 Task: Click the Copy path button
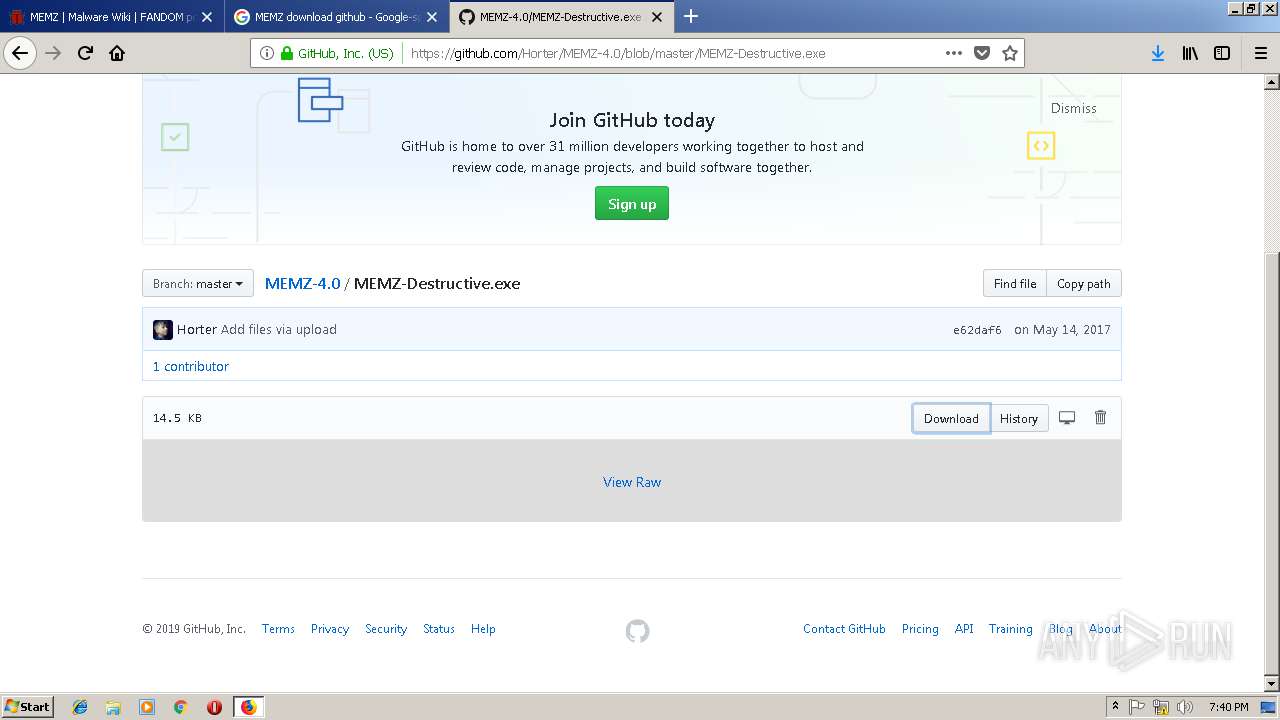click(x=1084, y=283)
